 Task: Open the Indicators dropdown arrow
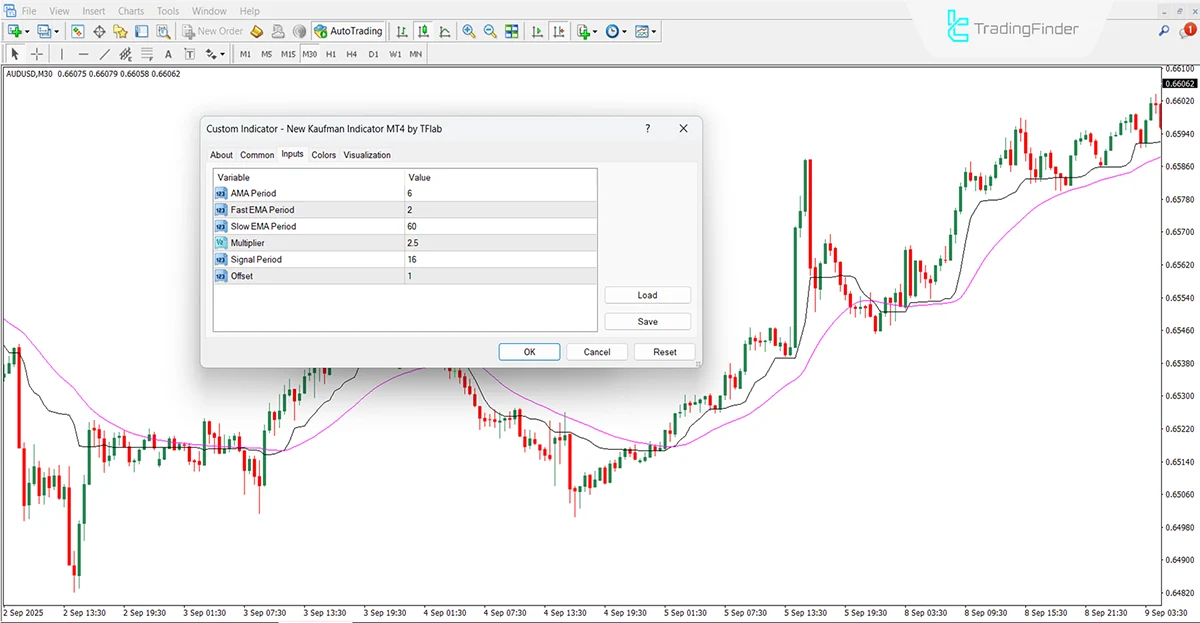(594, 31)
